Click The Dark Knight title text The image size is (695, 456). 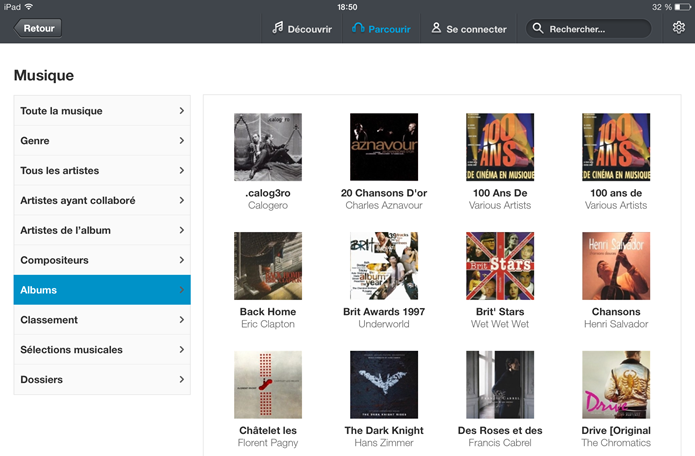click(384, 431)
